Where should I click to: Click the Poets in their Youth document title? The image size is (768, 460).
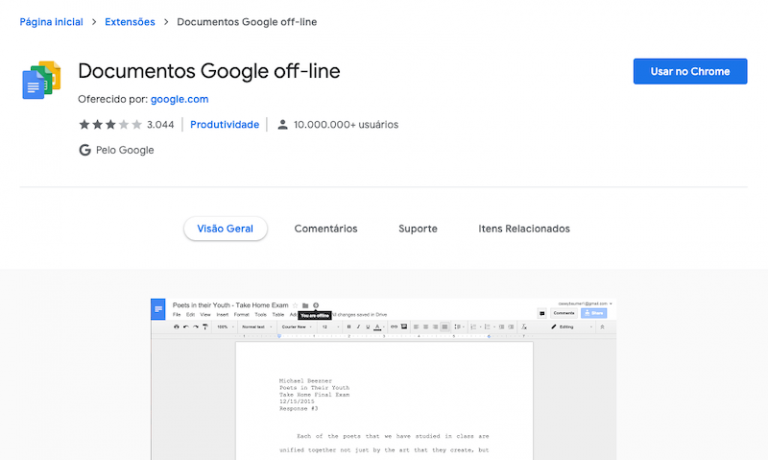[230, 305]
